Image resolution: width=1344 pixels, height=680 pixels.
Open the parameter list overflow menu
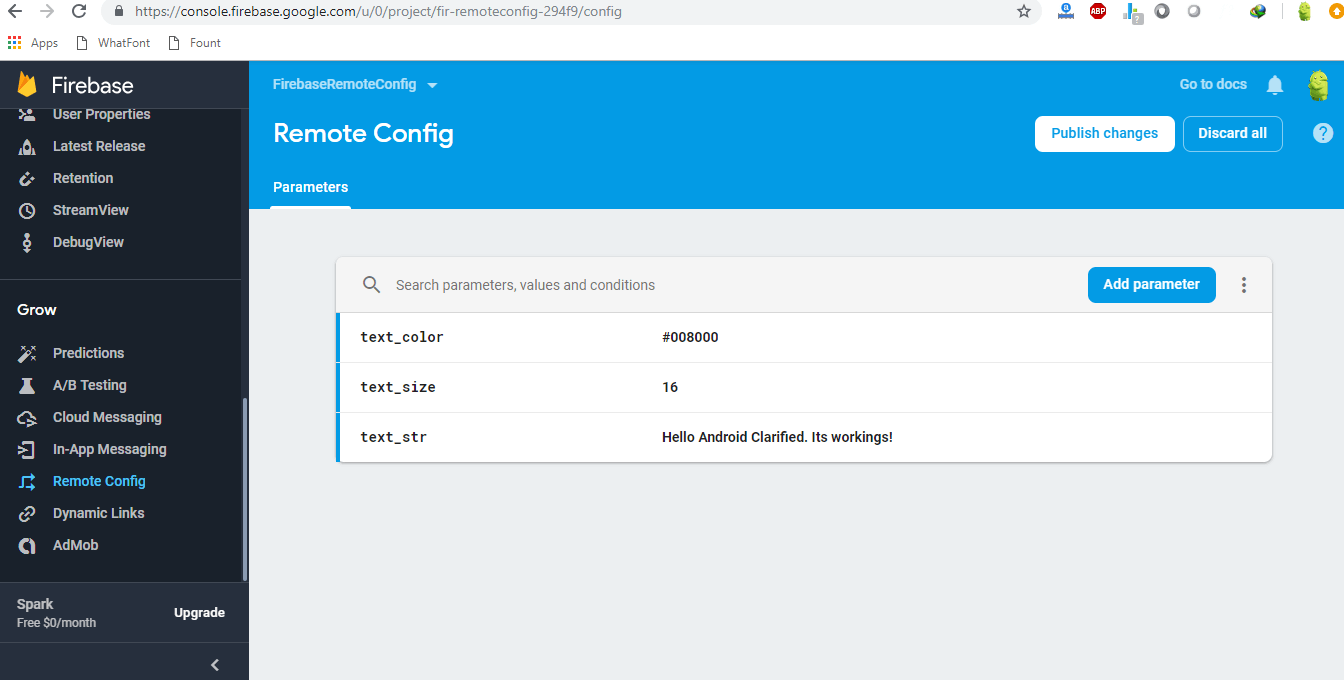(x=1243, y=285)
